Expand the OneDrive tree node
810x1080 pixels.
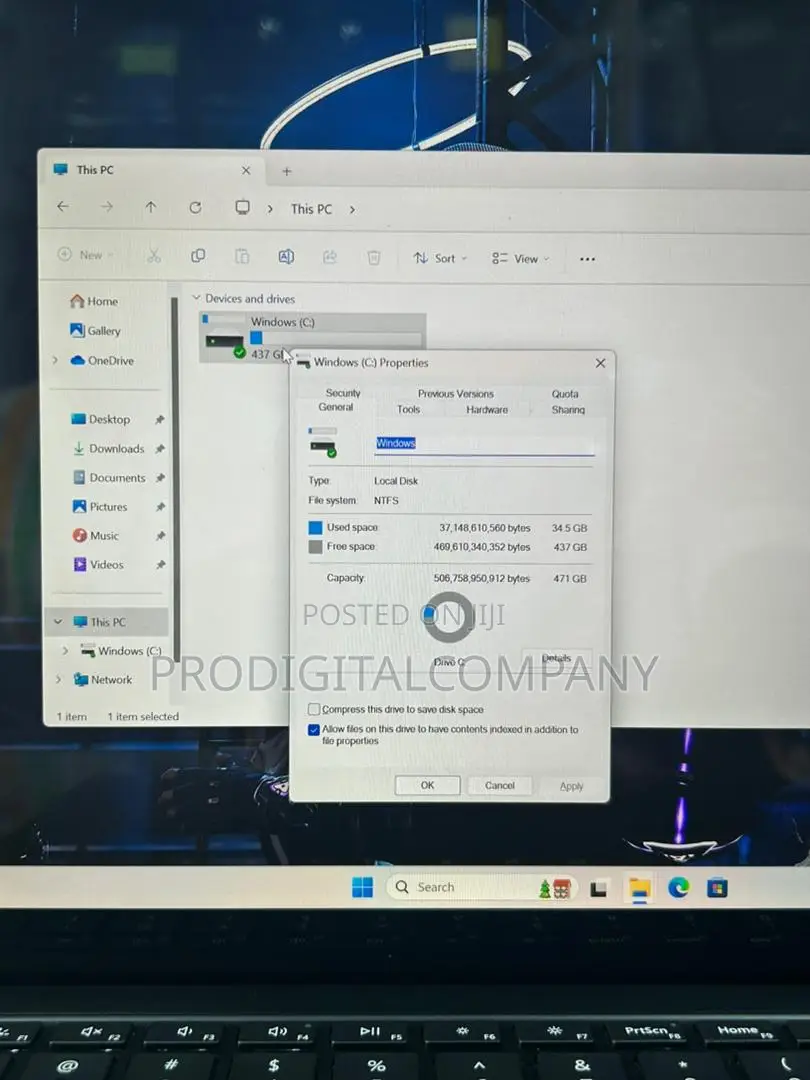[x=55, y=360]
